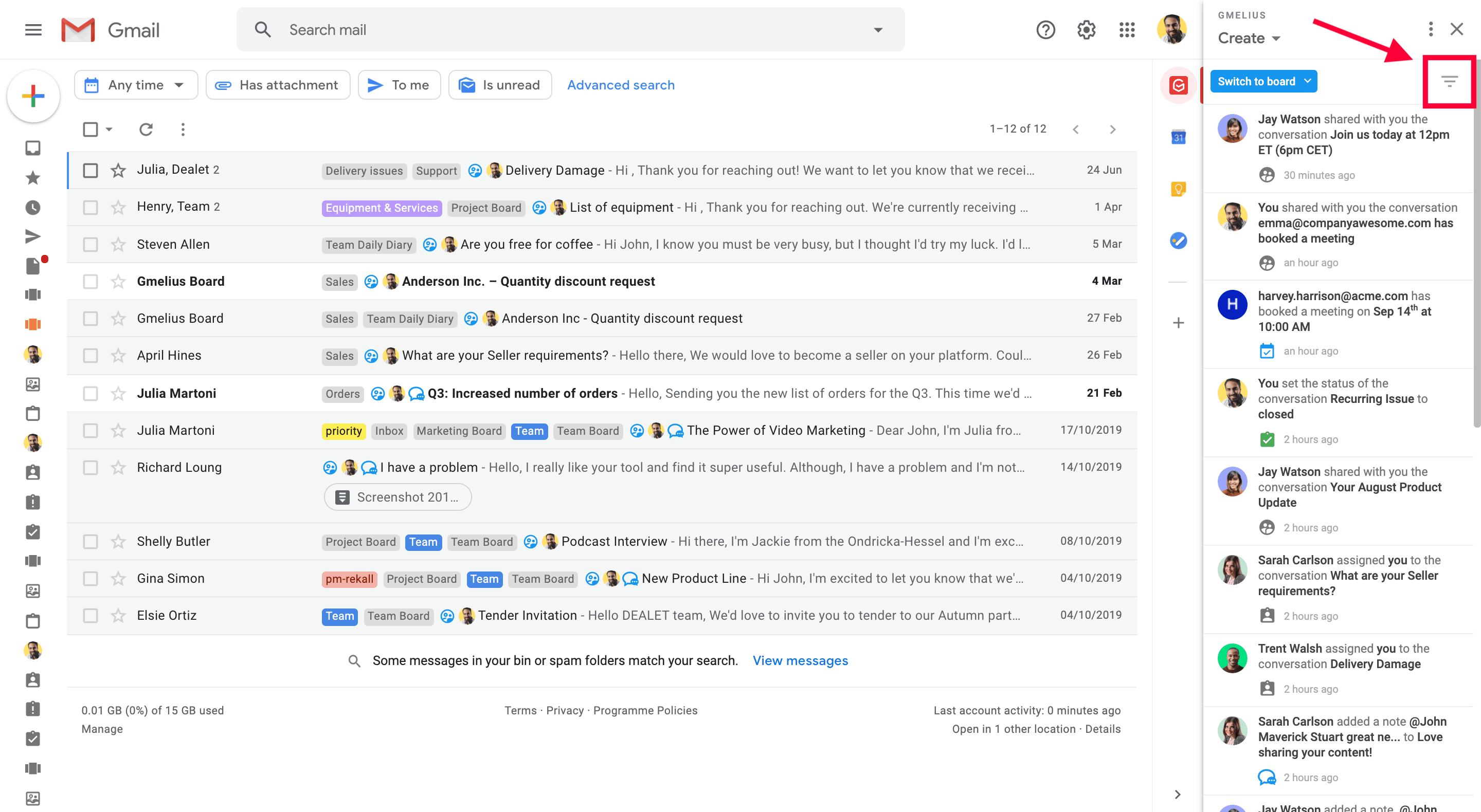
Task: Click the red Gmelius icon in side panel
Action: pyautogui.click(x=1178, y=86)
